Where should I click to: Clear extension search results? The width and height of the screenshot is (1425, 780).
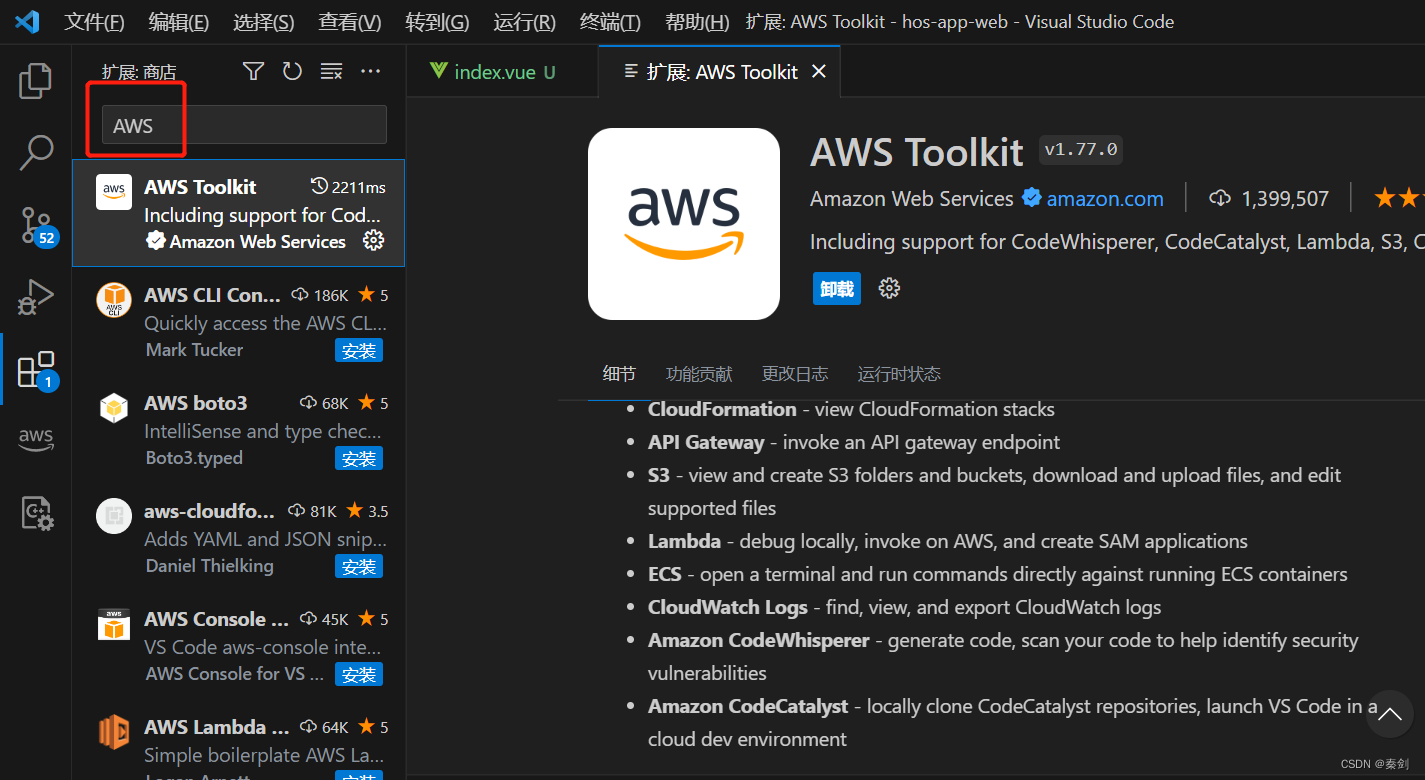(331, 71)
